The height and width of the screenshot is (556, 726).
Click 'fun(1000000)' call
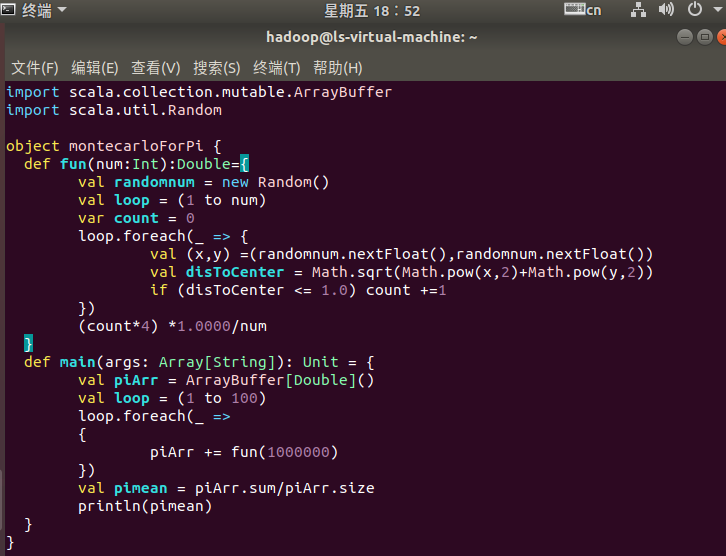pyautogui.click(x=285, y=452)
